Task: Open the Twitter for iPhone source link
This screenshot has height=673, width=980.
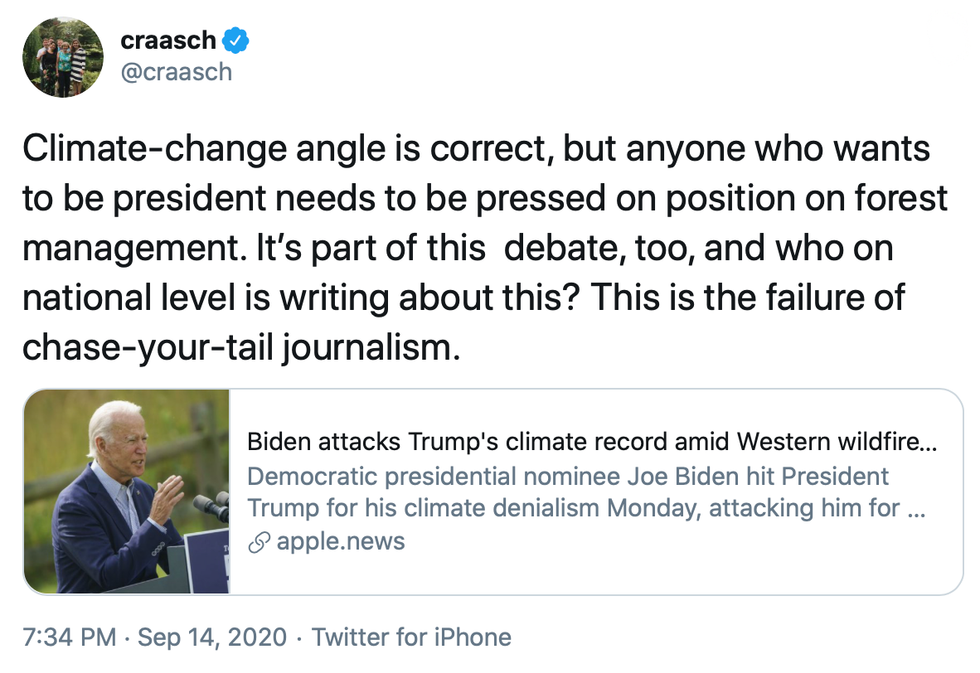Action: 411,637
